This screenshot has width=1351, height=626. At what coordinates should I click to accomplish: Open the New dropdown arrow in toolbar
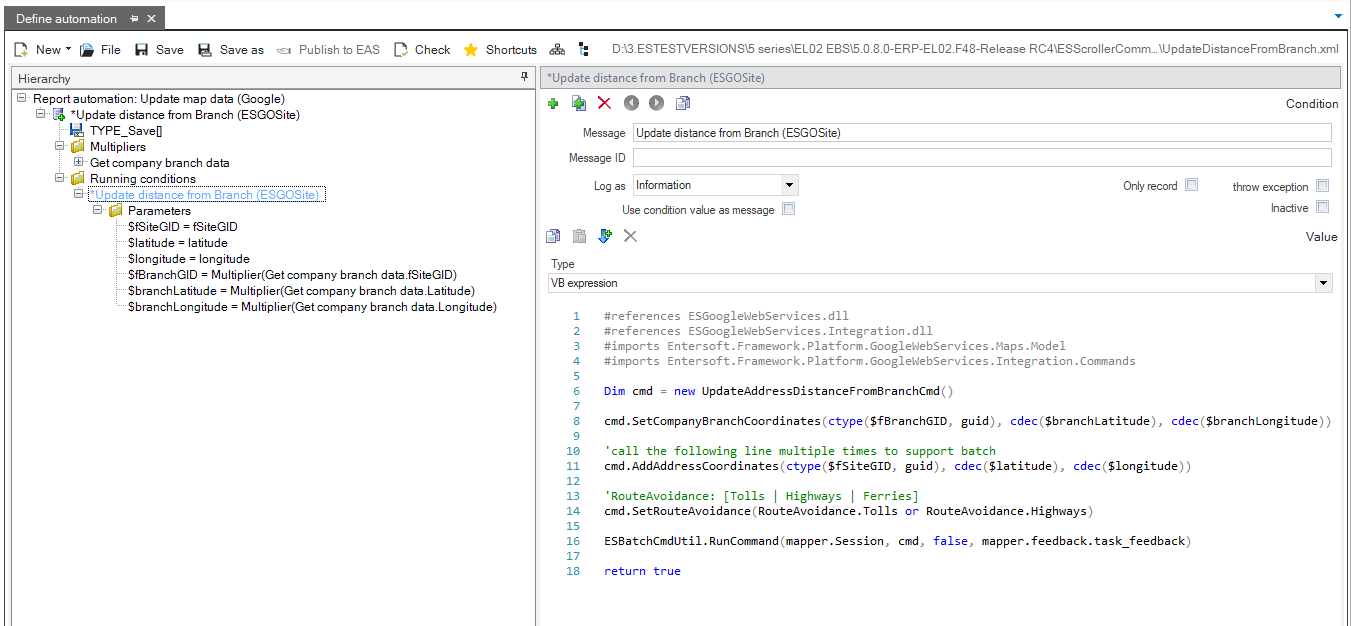click(x=68, y=49)
